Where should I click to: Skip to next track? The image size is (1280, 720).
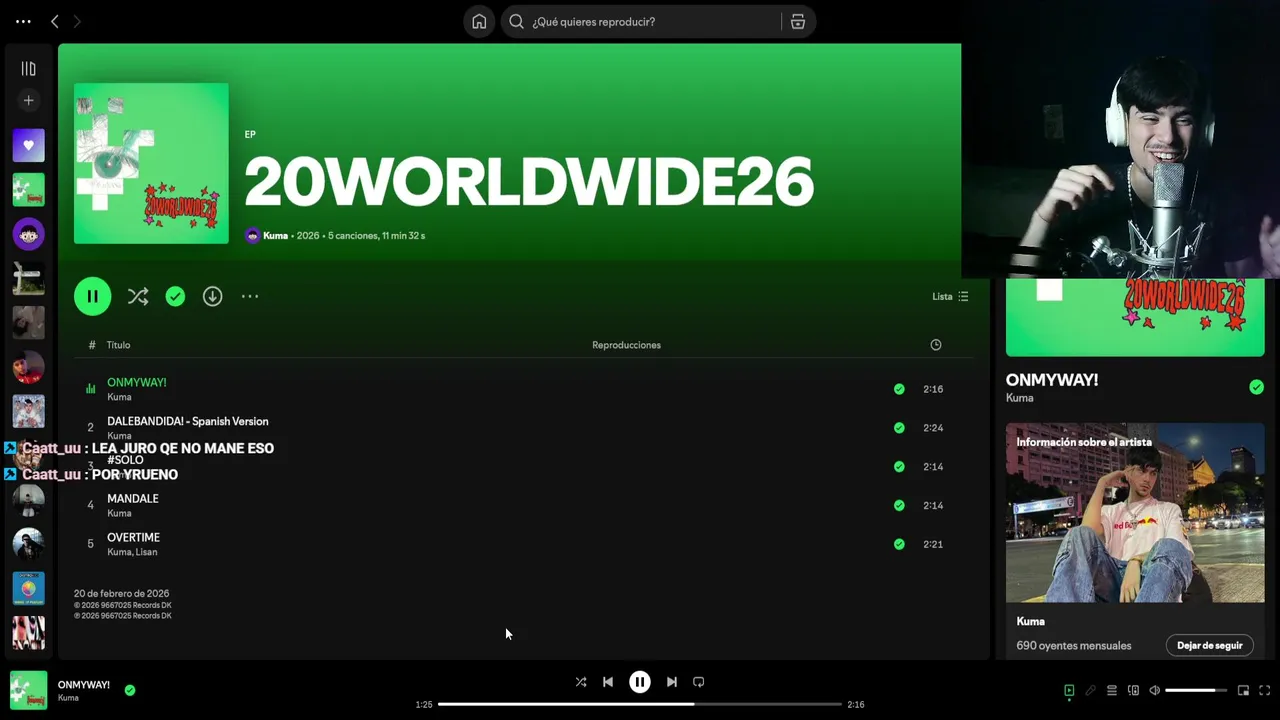[x=672, y=682]
